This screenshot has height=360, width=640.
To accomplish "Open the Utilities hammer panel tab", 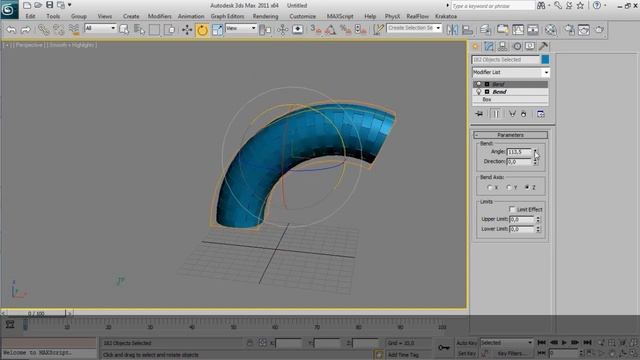I will tap(543, 46).
